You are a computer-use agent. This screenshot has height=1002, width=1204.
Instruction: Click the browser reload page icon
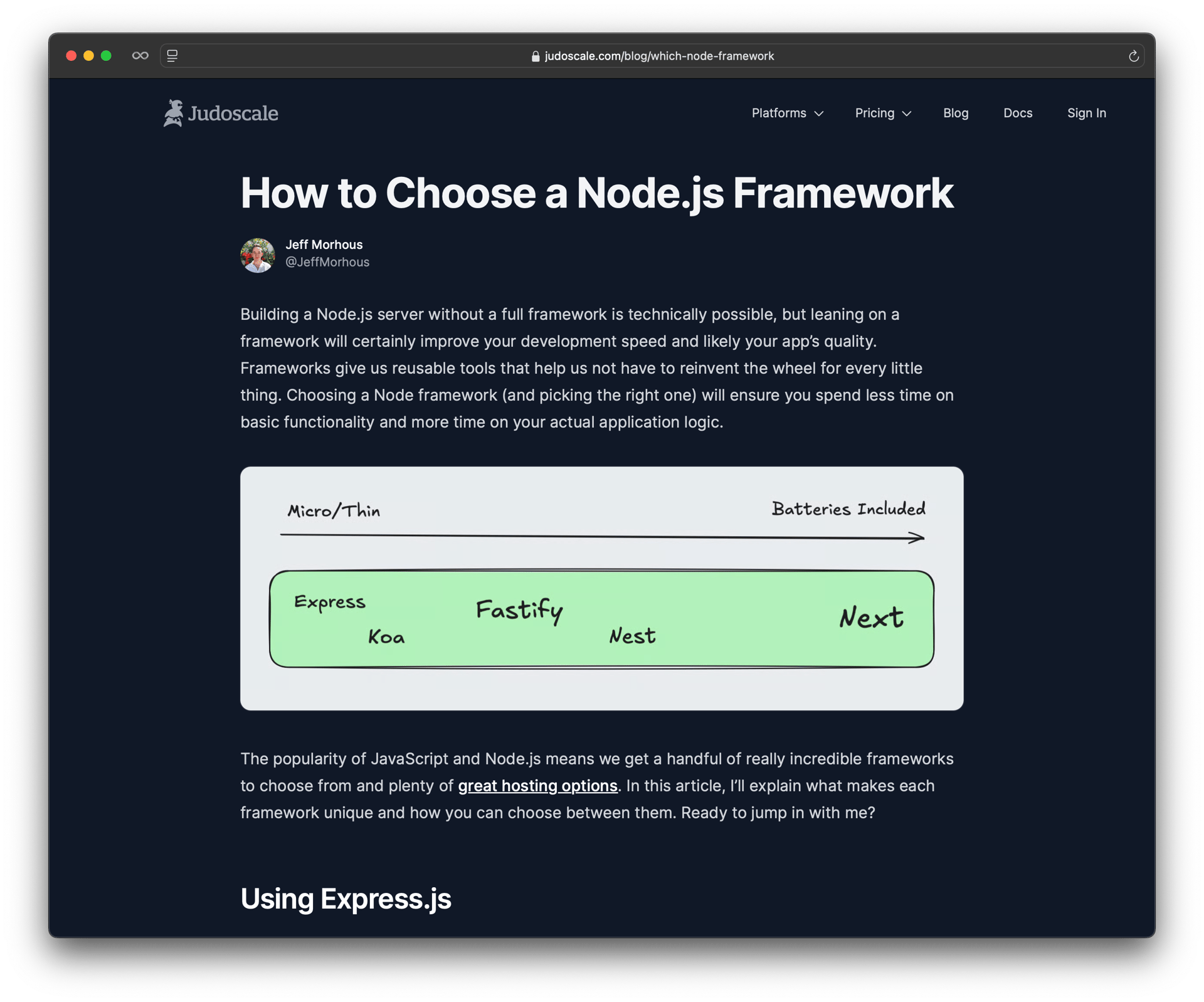1133,56
